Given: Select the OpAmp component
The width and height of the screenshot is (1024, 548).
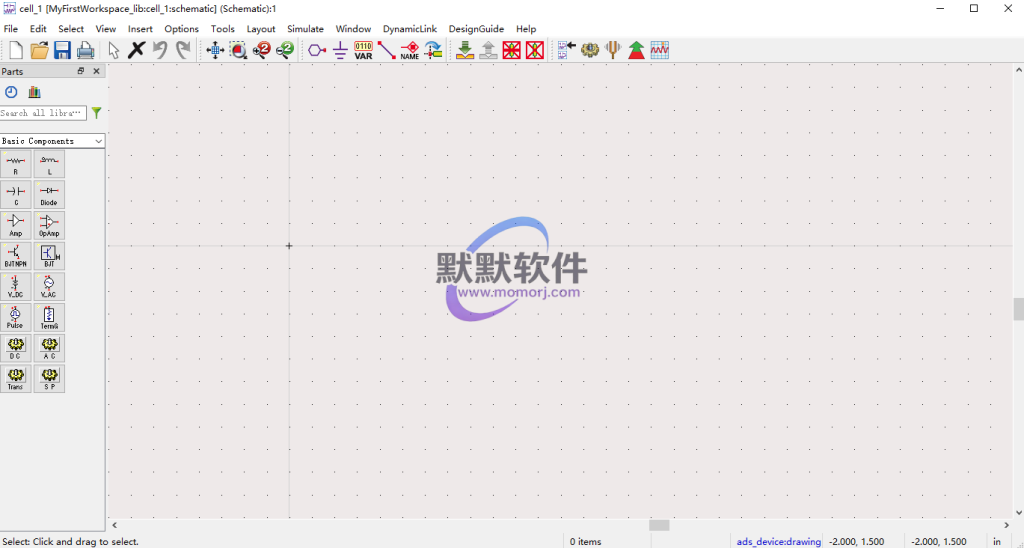Looking at the screenshot, I should click(49, 226).
